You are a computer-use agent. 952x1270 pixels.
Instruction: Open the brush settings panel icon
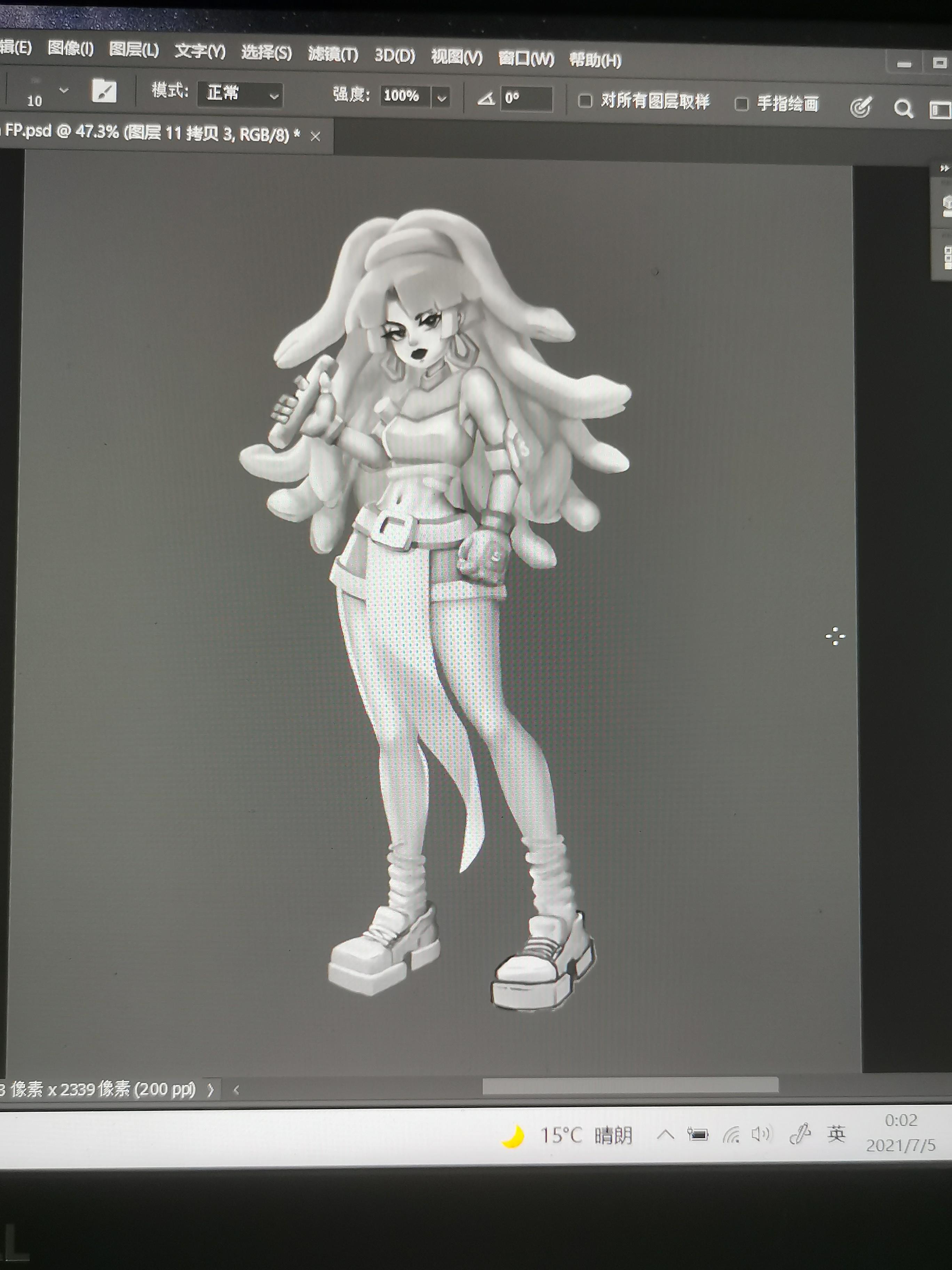[104, 91]
